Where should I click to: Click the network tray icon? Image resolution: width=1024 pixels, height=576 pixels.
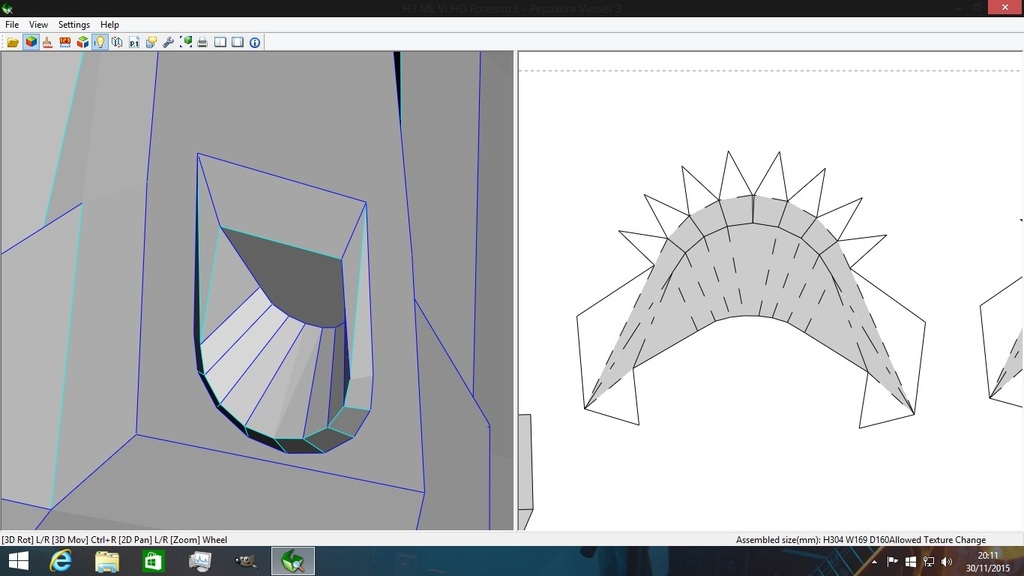[x=929, y=562]
